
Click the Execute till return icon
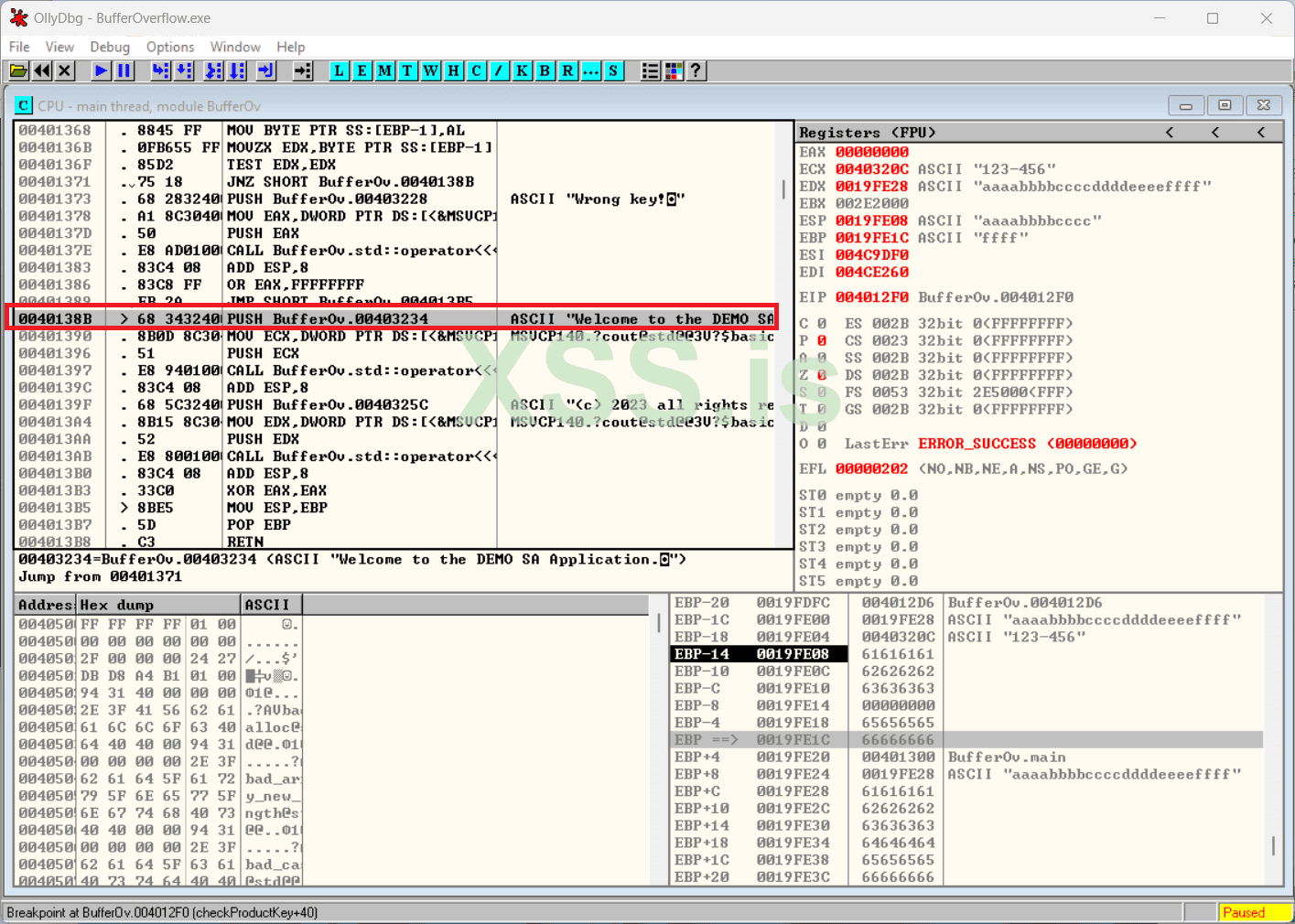(x=266, y=70)
